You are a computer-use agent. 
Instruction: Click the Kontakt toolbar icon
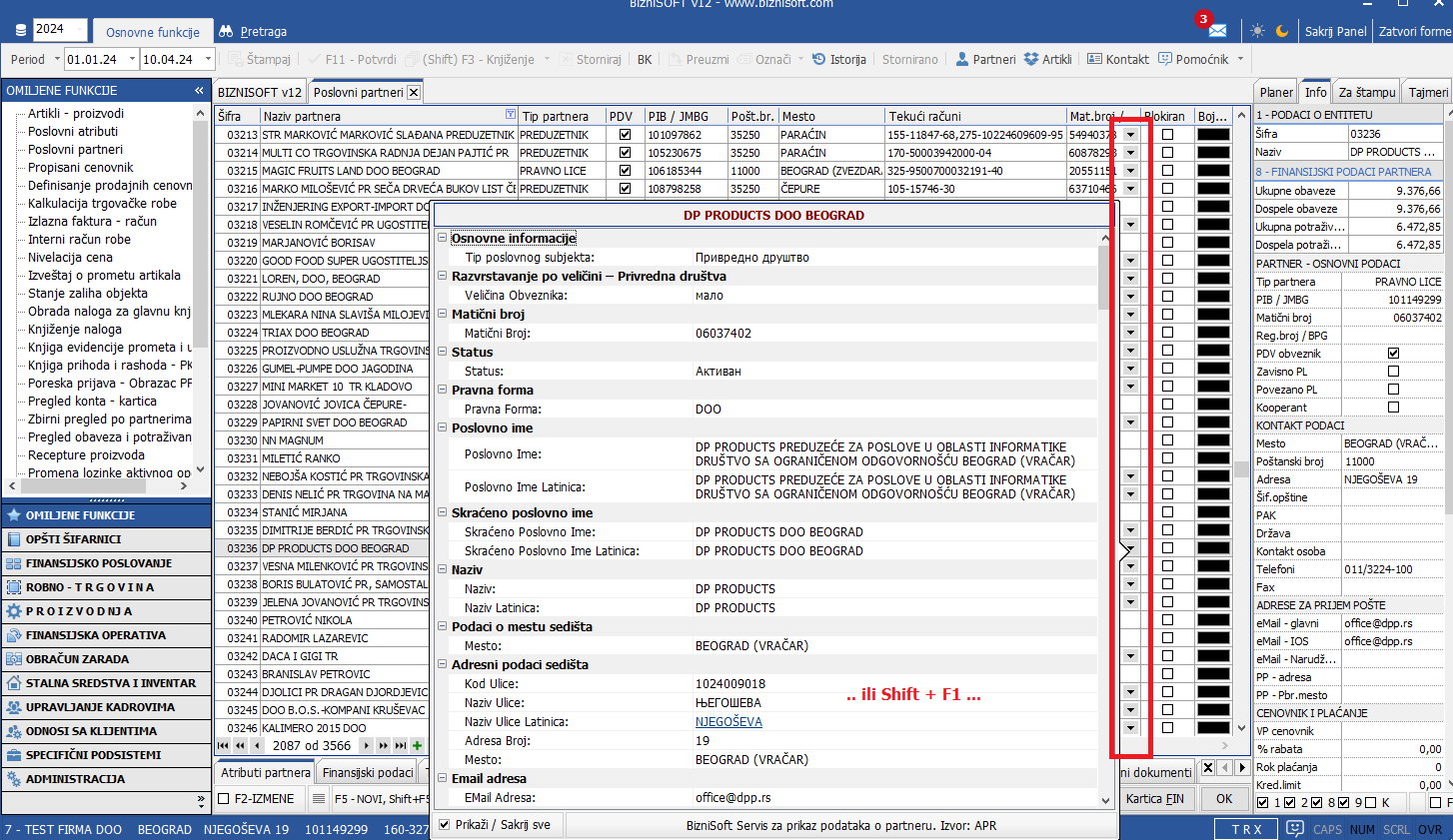1118,60
